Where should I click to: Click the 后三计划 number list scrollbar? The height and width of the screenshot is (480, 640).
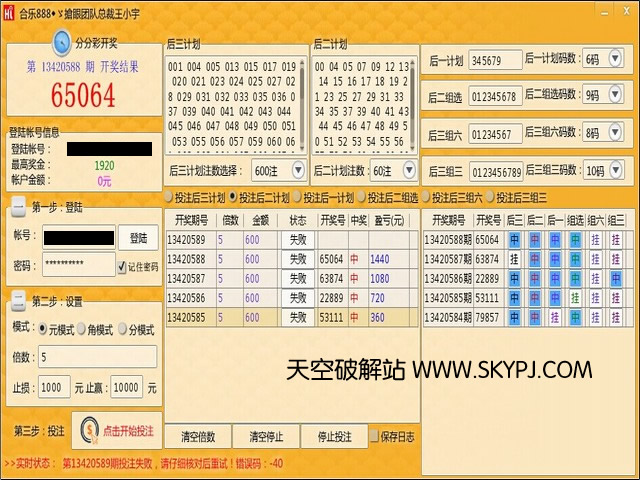[303, 102]
